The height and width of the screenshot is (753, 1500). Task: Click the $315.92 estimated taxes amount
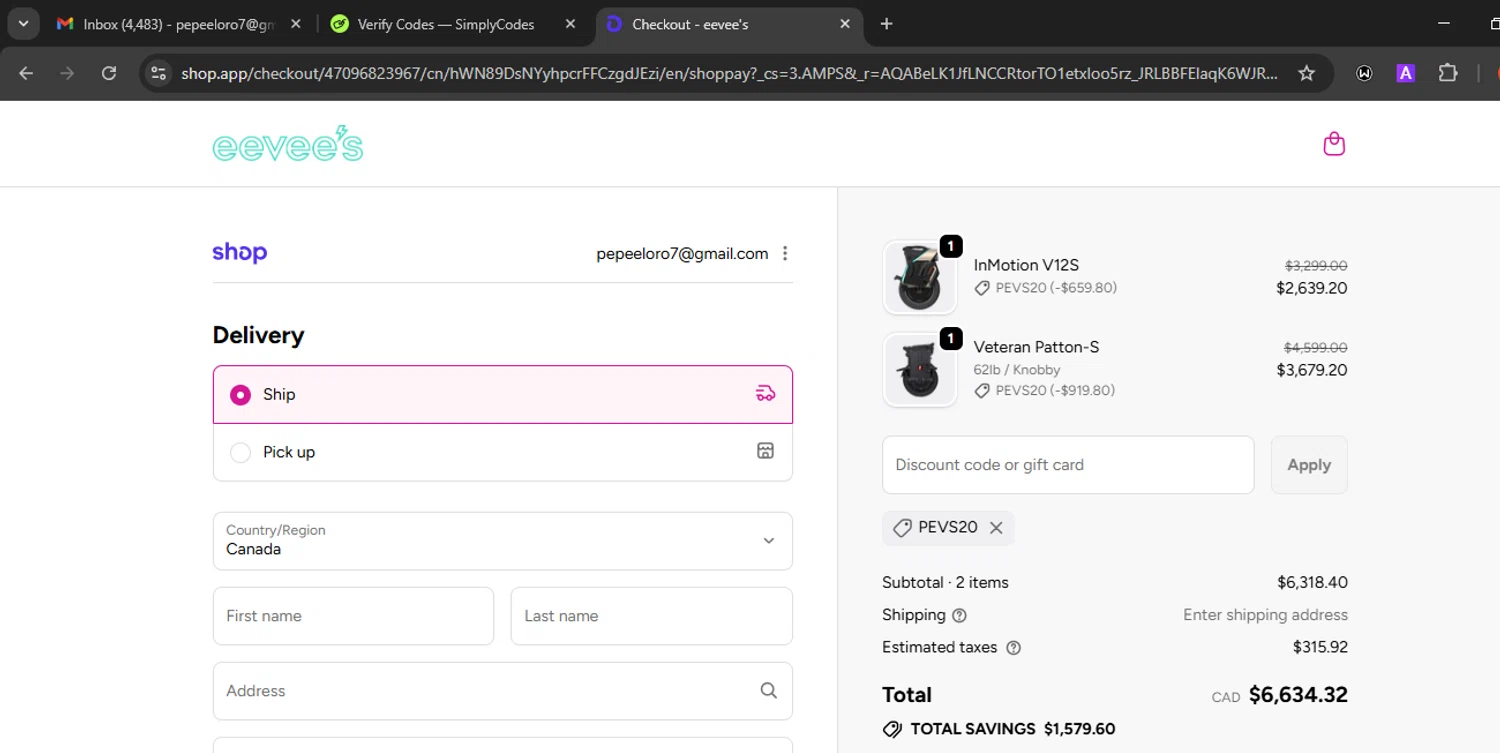(x=1320, y=647)
